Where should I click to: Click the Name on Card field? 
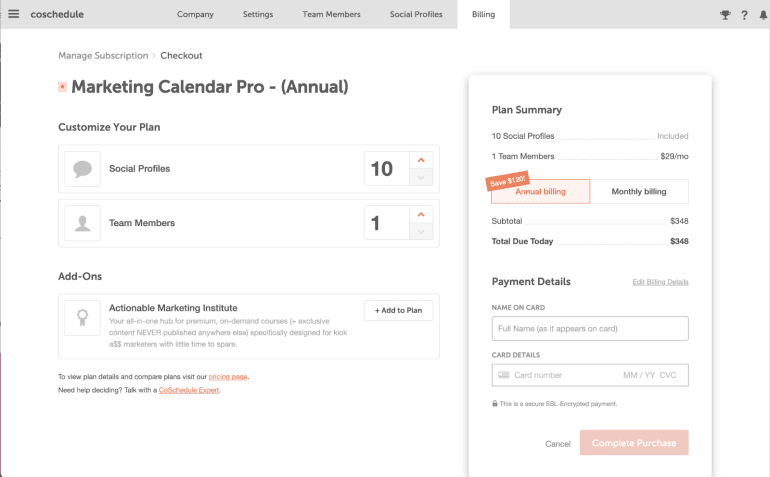tap(590, 328)
